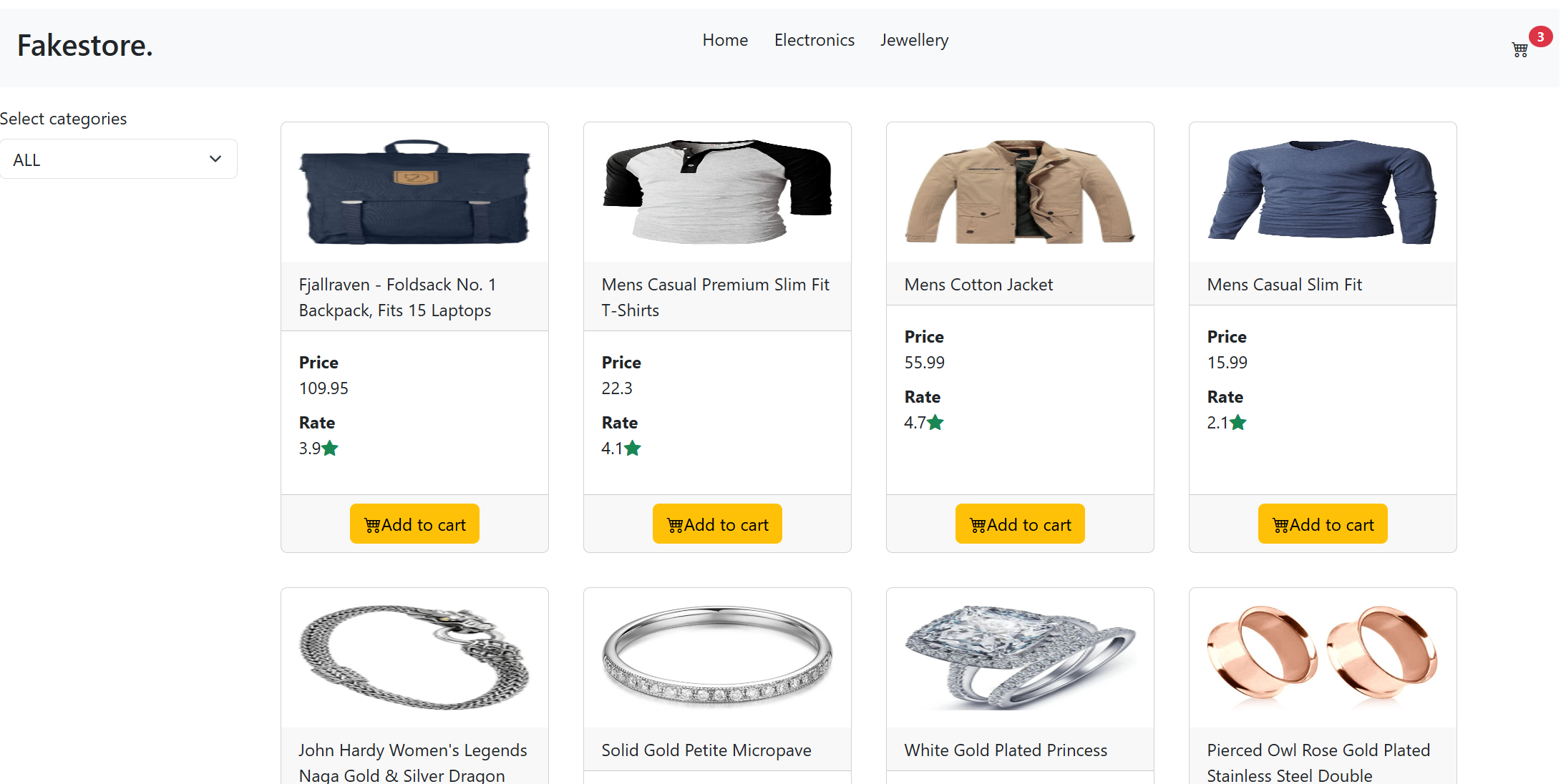Click the green star beside the 2.1 rating
This screenshot has width=1566, height=784.
(x=1238, y=423)
